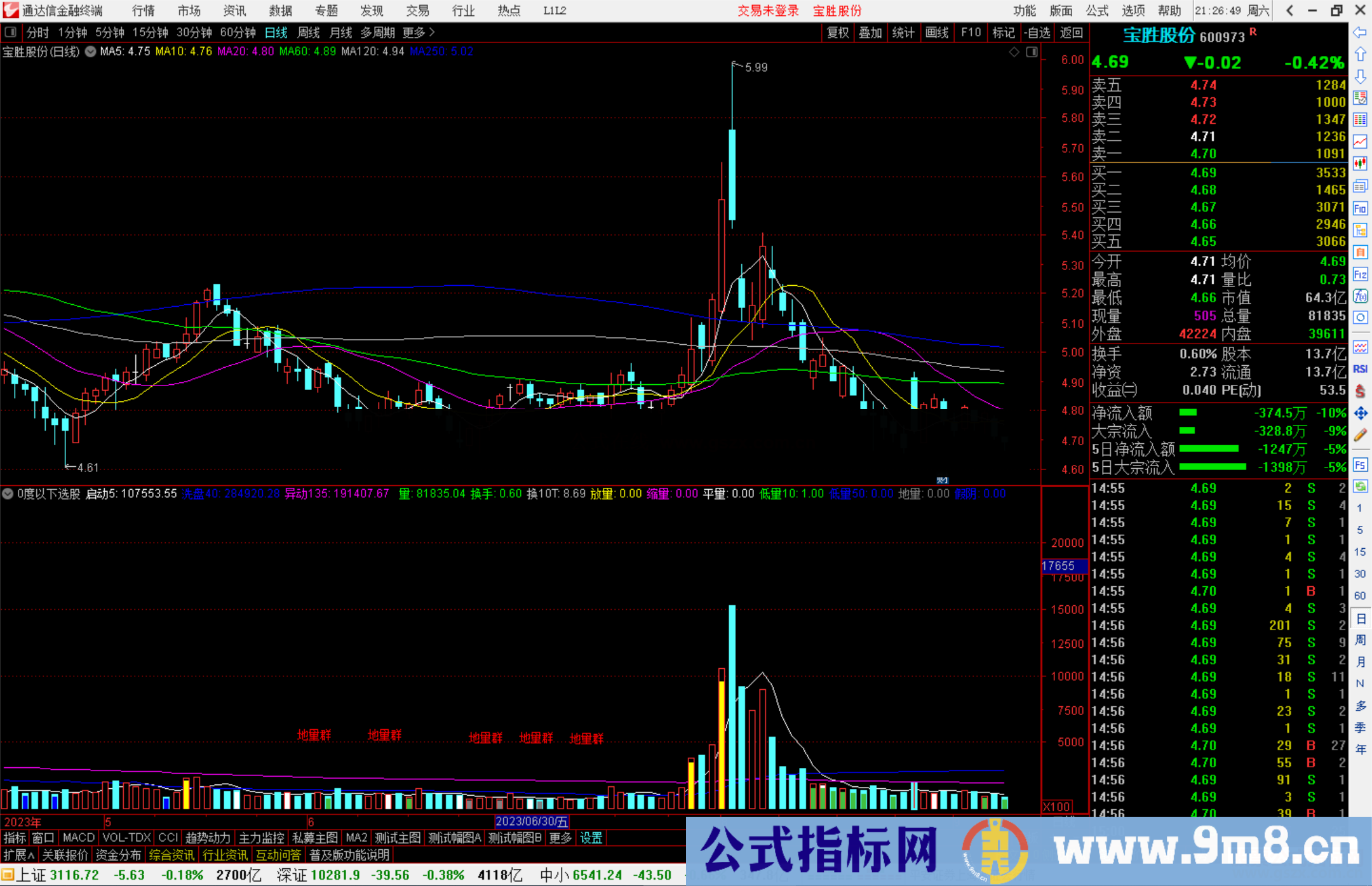Viewport: 1372px width, 886px height.
Task: Click the f(x) formula icon in sidebar
Action: (1360, 296)
